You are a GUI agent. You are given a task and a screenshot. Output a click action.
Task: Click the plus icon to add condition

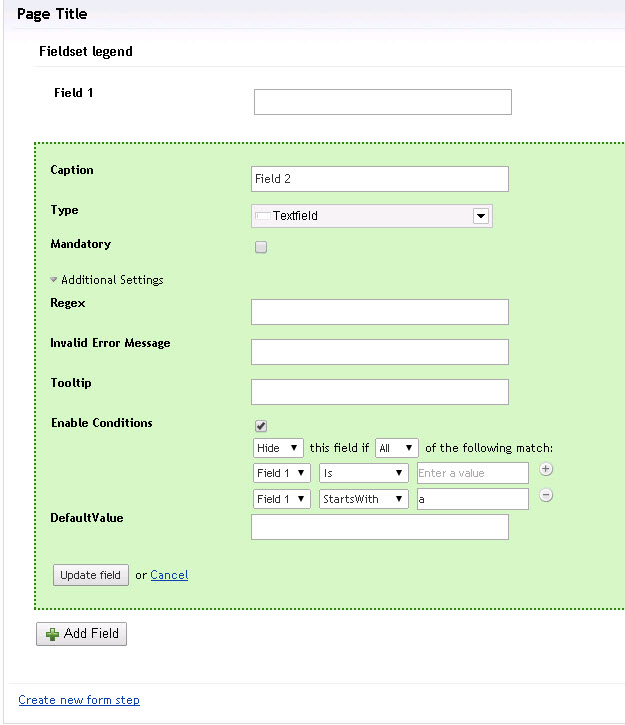[546, 469]
